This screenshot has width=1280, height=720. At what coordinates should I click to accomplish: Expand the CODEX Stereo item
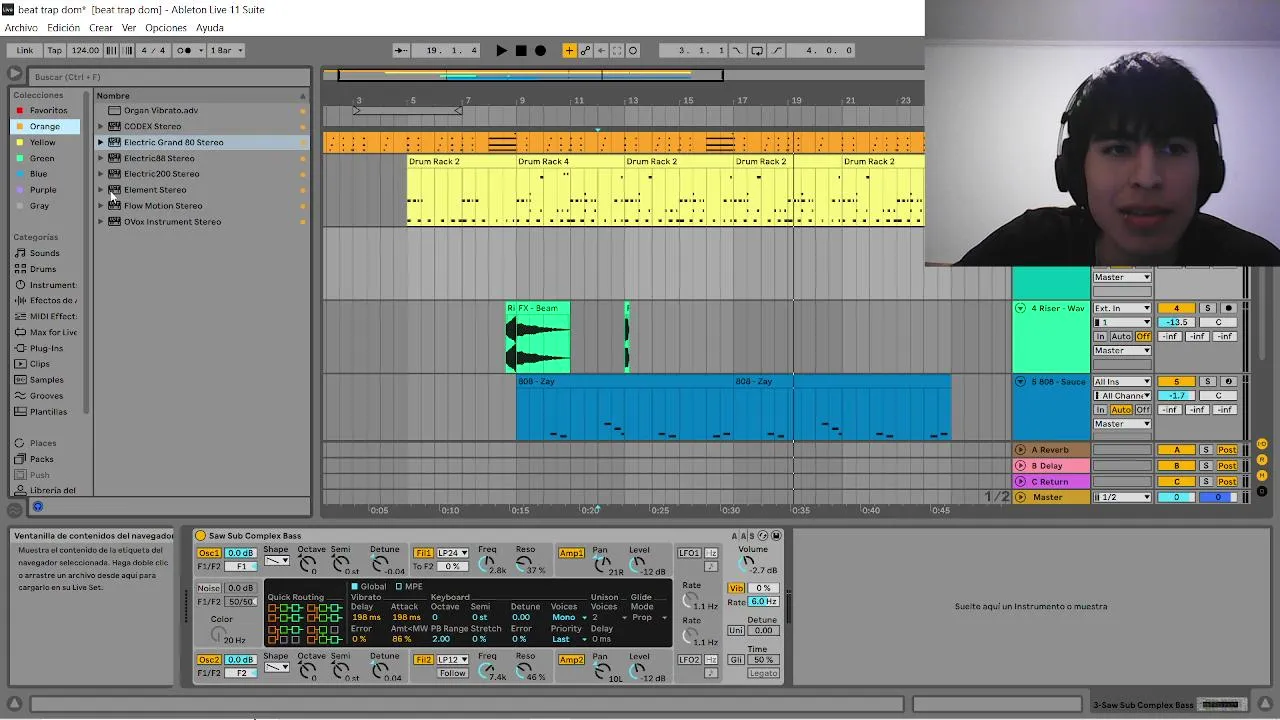100,126
